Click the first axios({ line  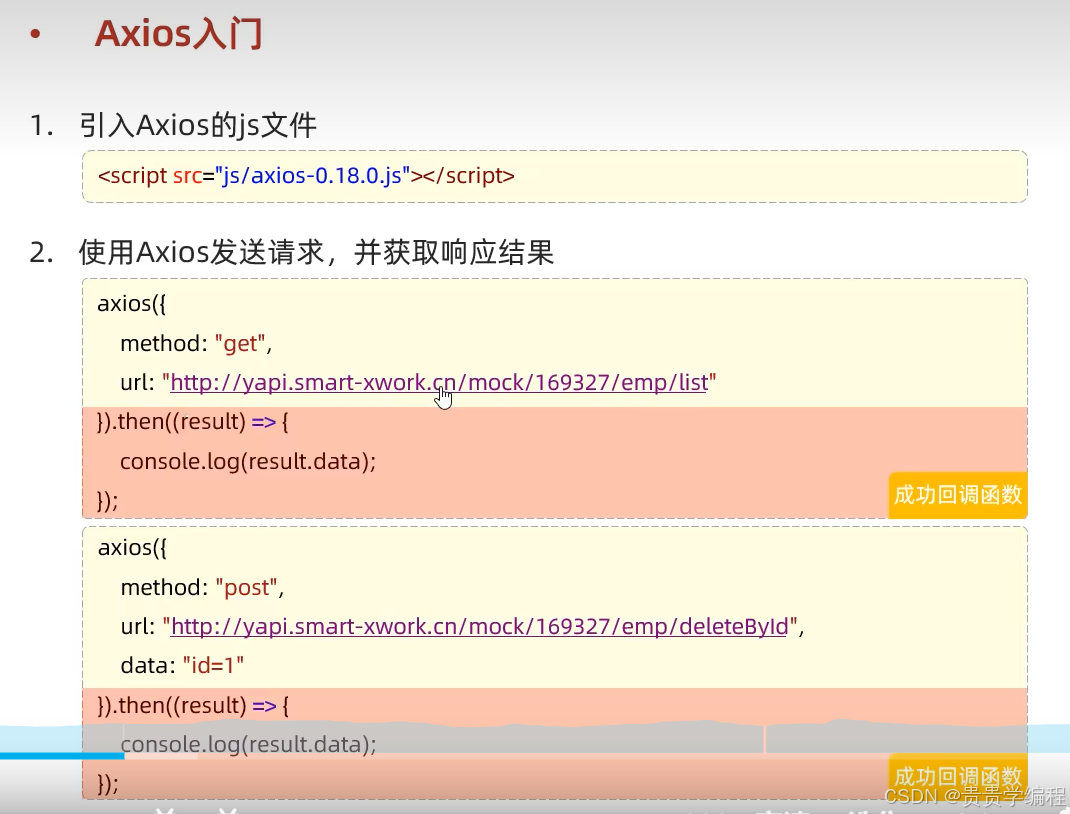tap(131, 304)
